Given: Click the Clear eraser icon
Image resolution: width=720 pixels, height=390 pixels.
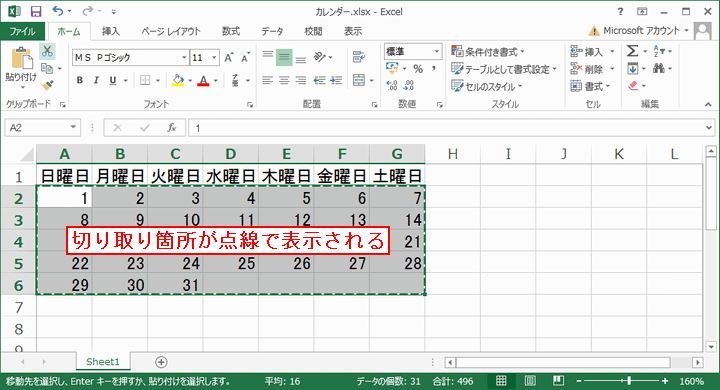Looking at the screenshot, I should pos(633,86).
